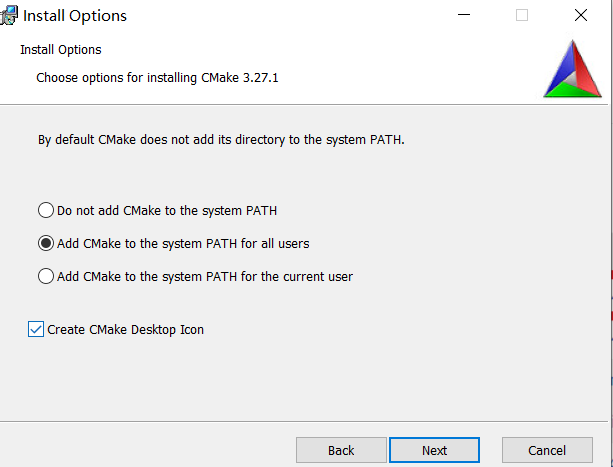Image resolution: width=613 pixels, height=467 pixels.
Task: Uncheck the Create CMake Desktop Icon checkbox
Action: (x=36, y=329)
